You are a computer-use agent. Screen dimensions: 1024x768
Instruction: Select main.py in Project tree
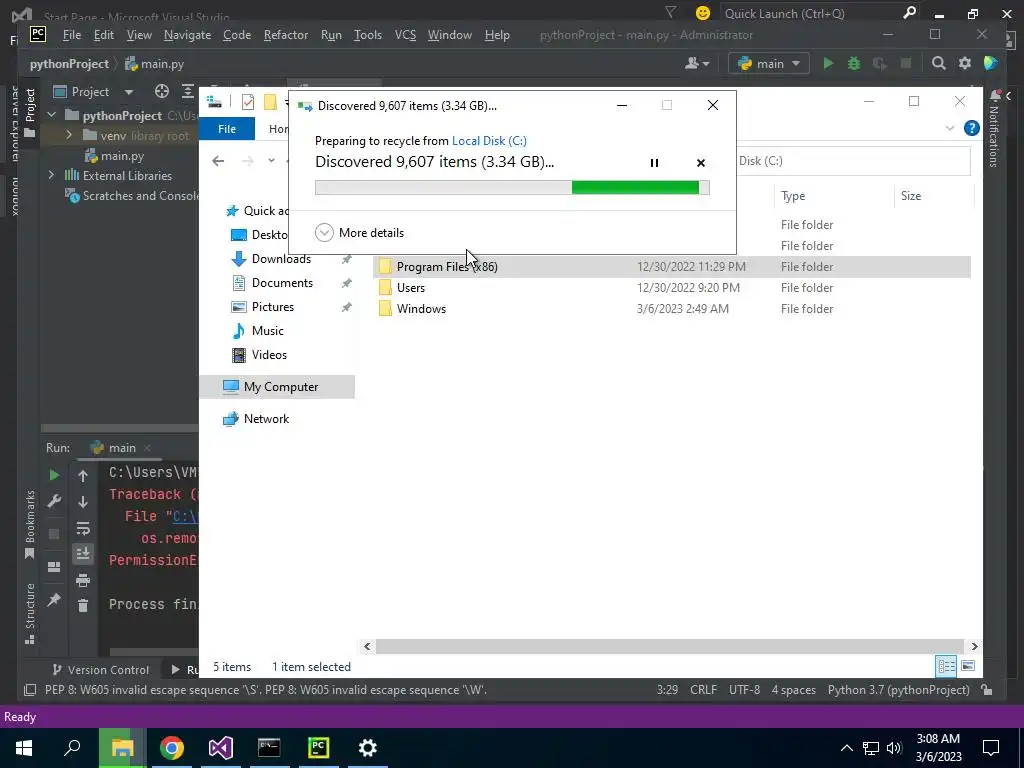pos(115,155)
